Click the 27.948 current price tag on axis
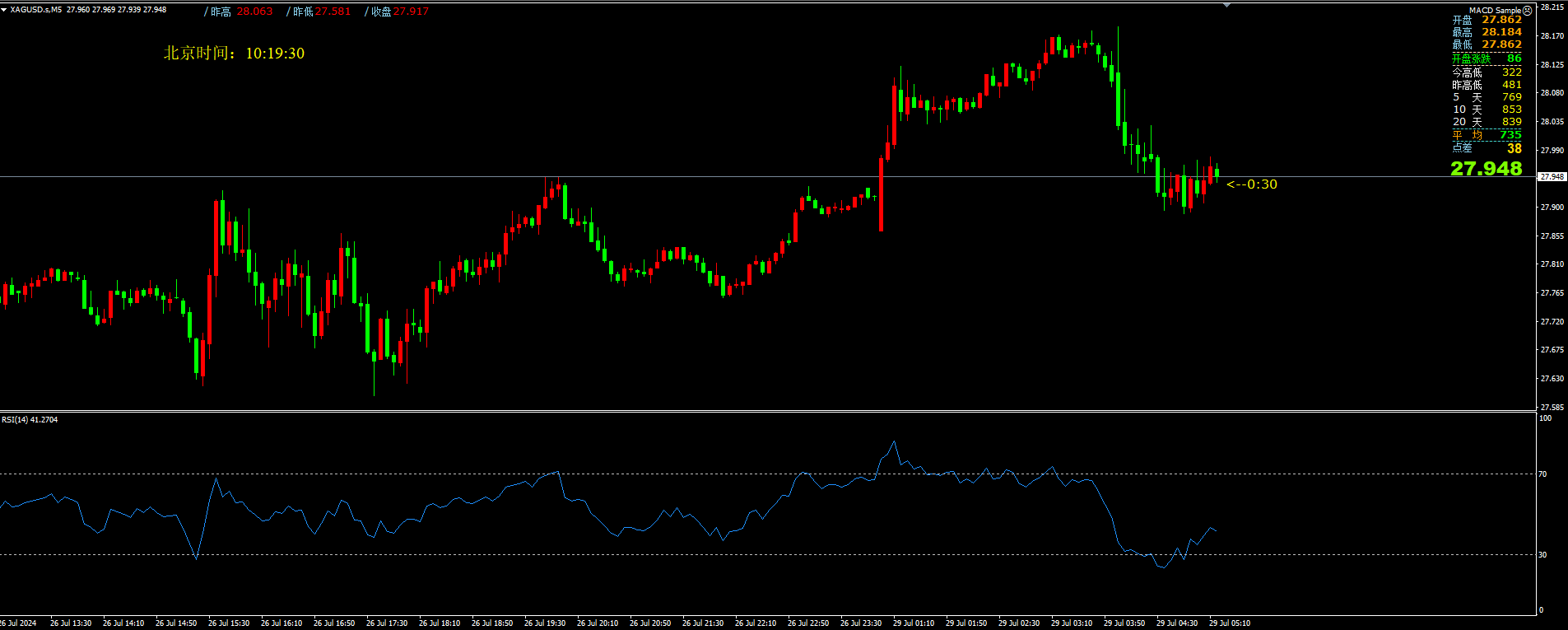The width and height of the screenshot is (1568, 630). (1552, 177)
